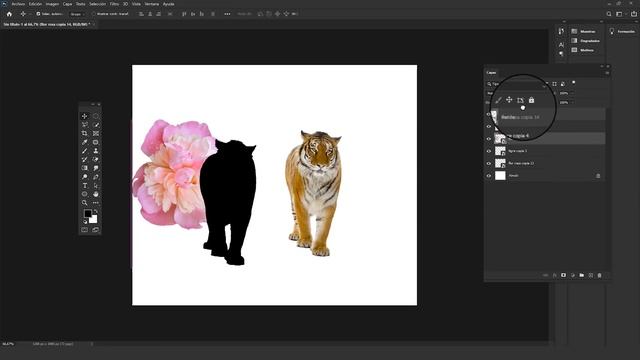Open the Capas panel options menu

point(607,73)
